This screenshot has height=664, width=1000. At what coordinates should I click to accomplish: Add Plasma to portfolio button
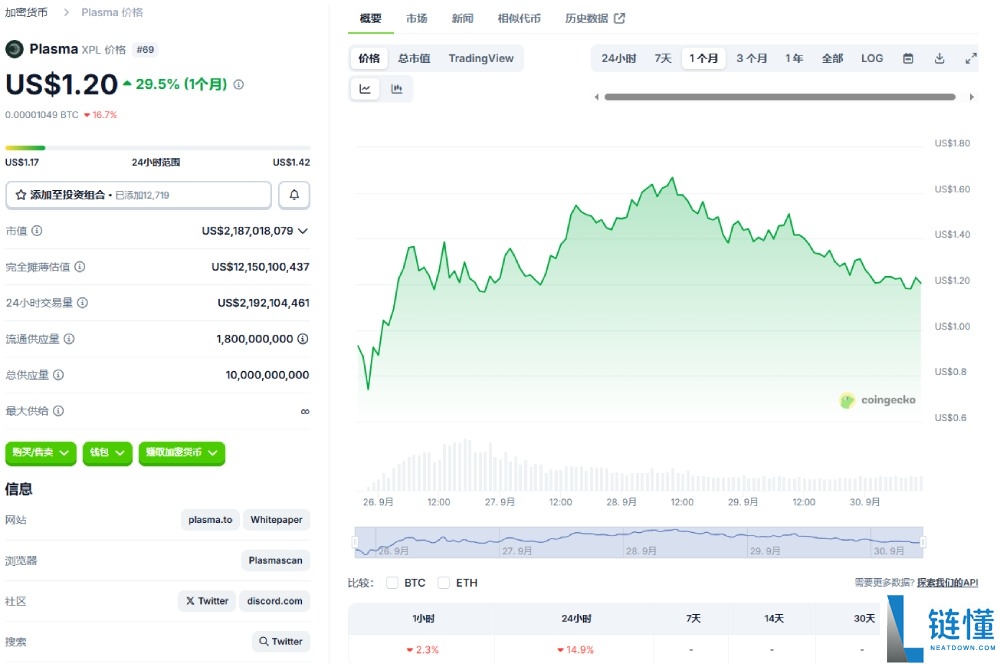[138, 195]
